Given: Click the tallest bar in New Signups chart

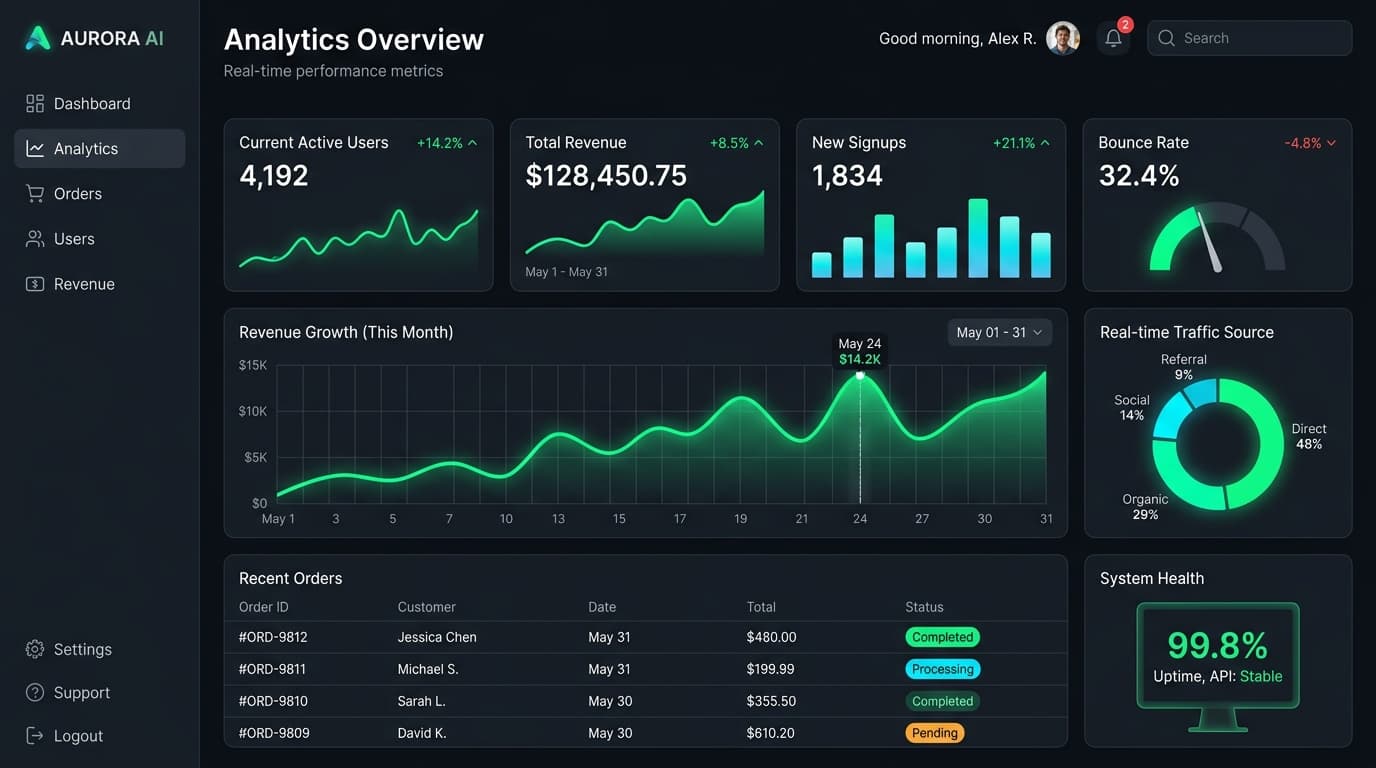Looking at the screenshot, I should (978, 238).
